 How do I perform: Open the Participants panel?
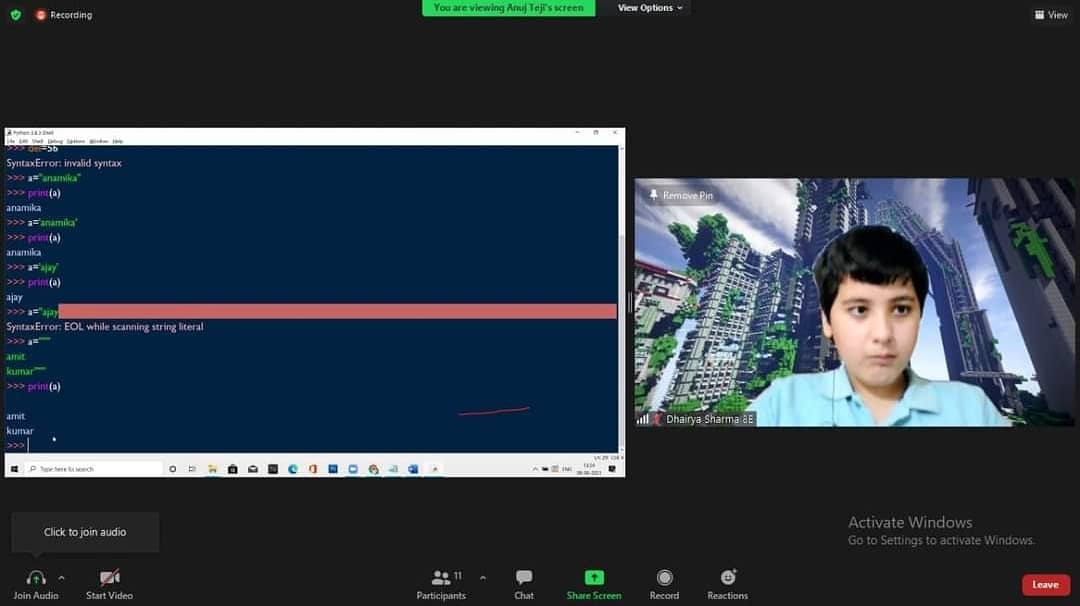tap(442, 585)
